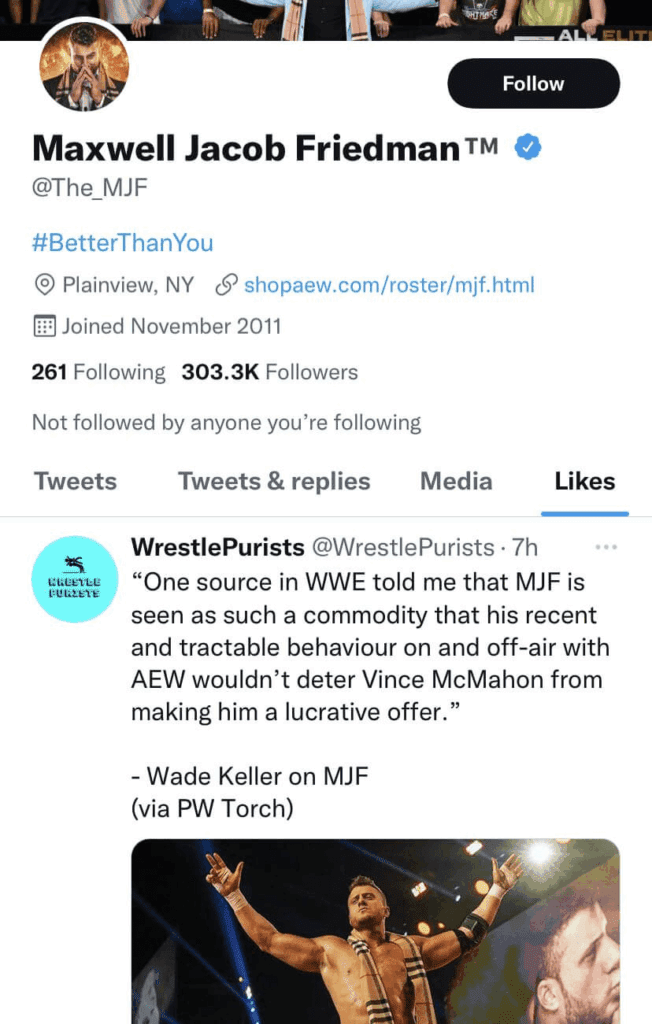Open MJF's profile avatar picture

(84, 67)
